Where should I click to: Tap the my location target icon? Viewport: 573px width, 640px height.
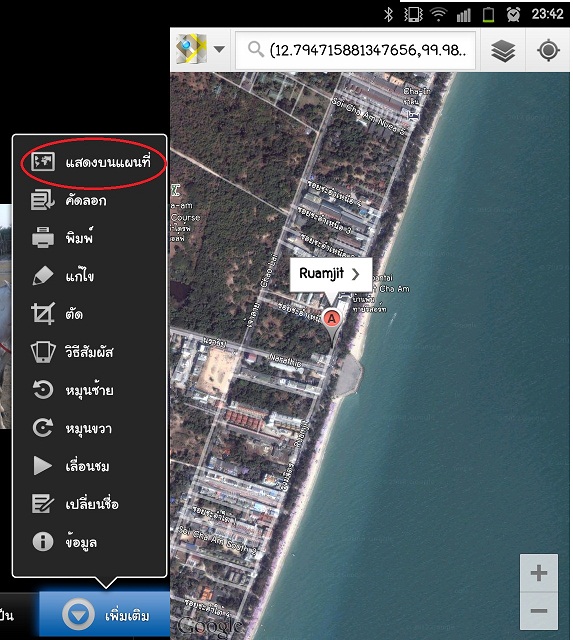click(548, 50)
